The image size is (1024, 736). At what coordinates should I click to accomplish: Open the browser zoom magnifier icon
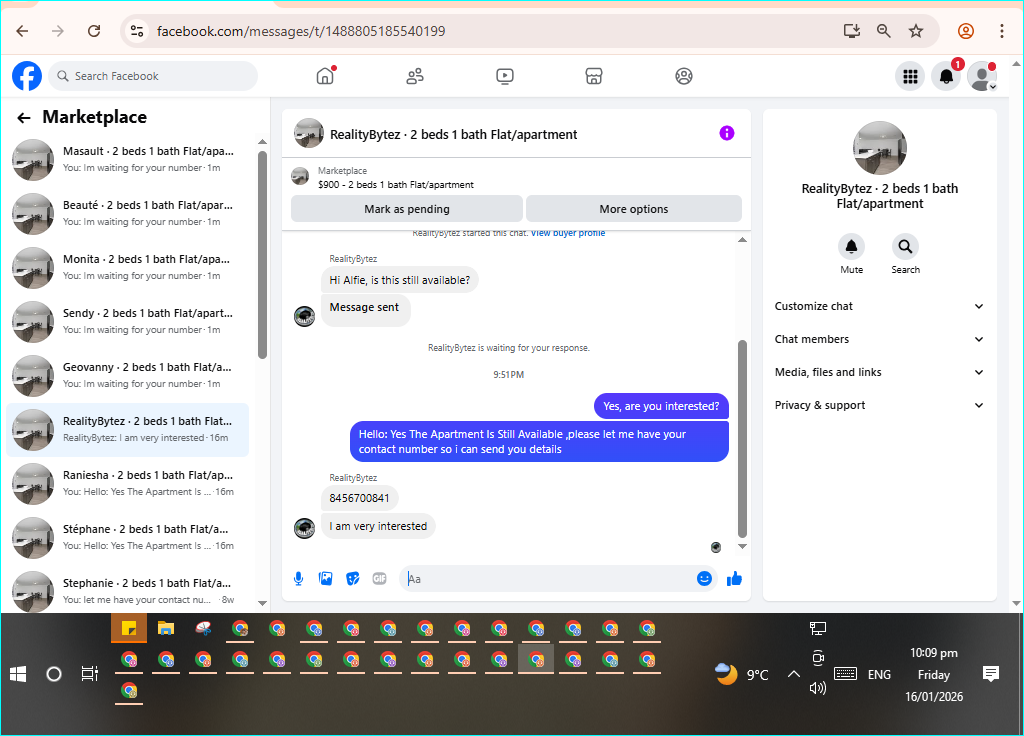[x=884, y=31]
